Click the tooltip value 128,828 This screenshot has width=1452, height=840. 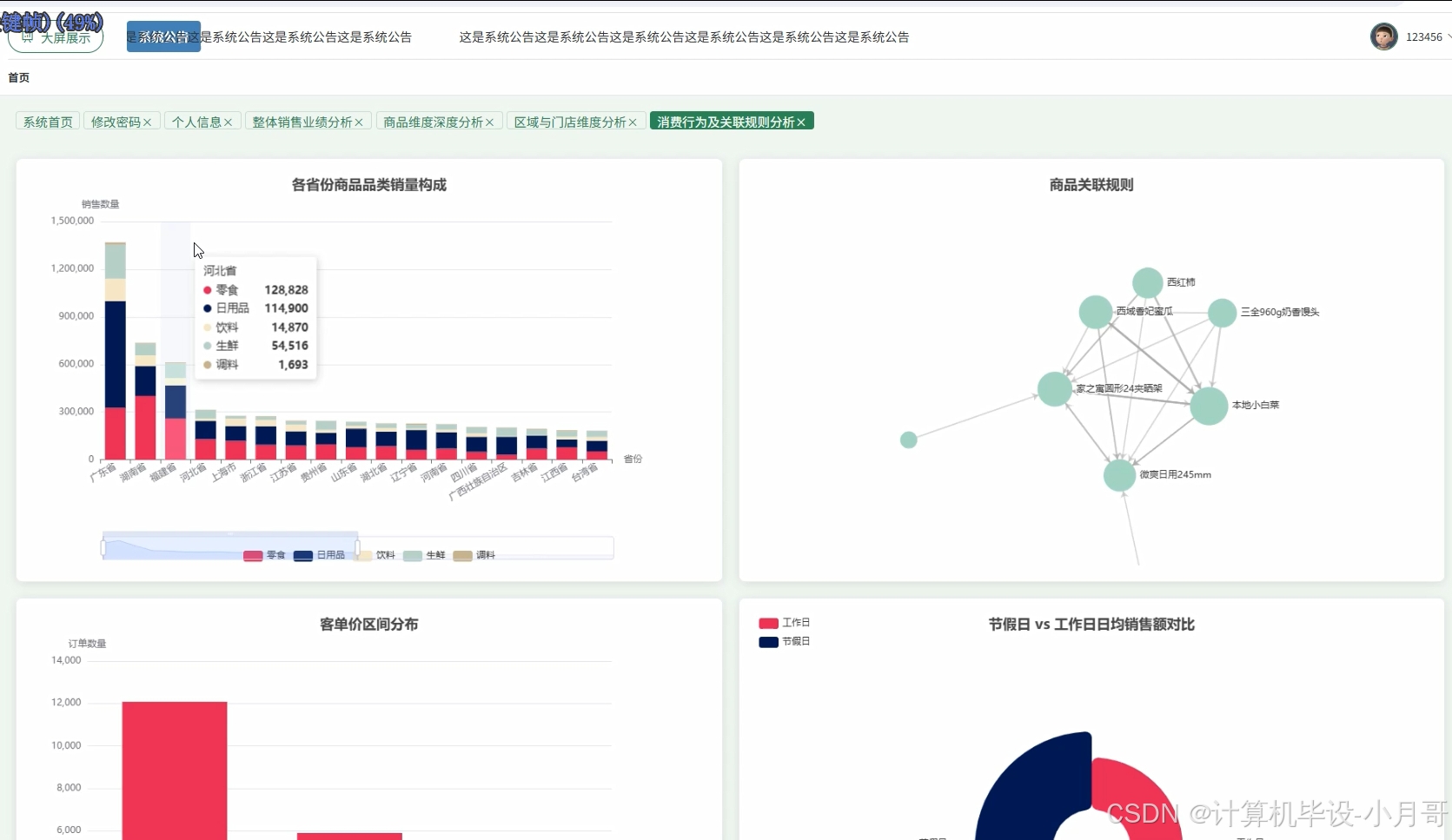[x=287, y=290]
